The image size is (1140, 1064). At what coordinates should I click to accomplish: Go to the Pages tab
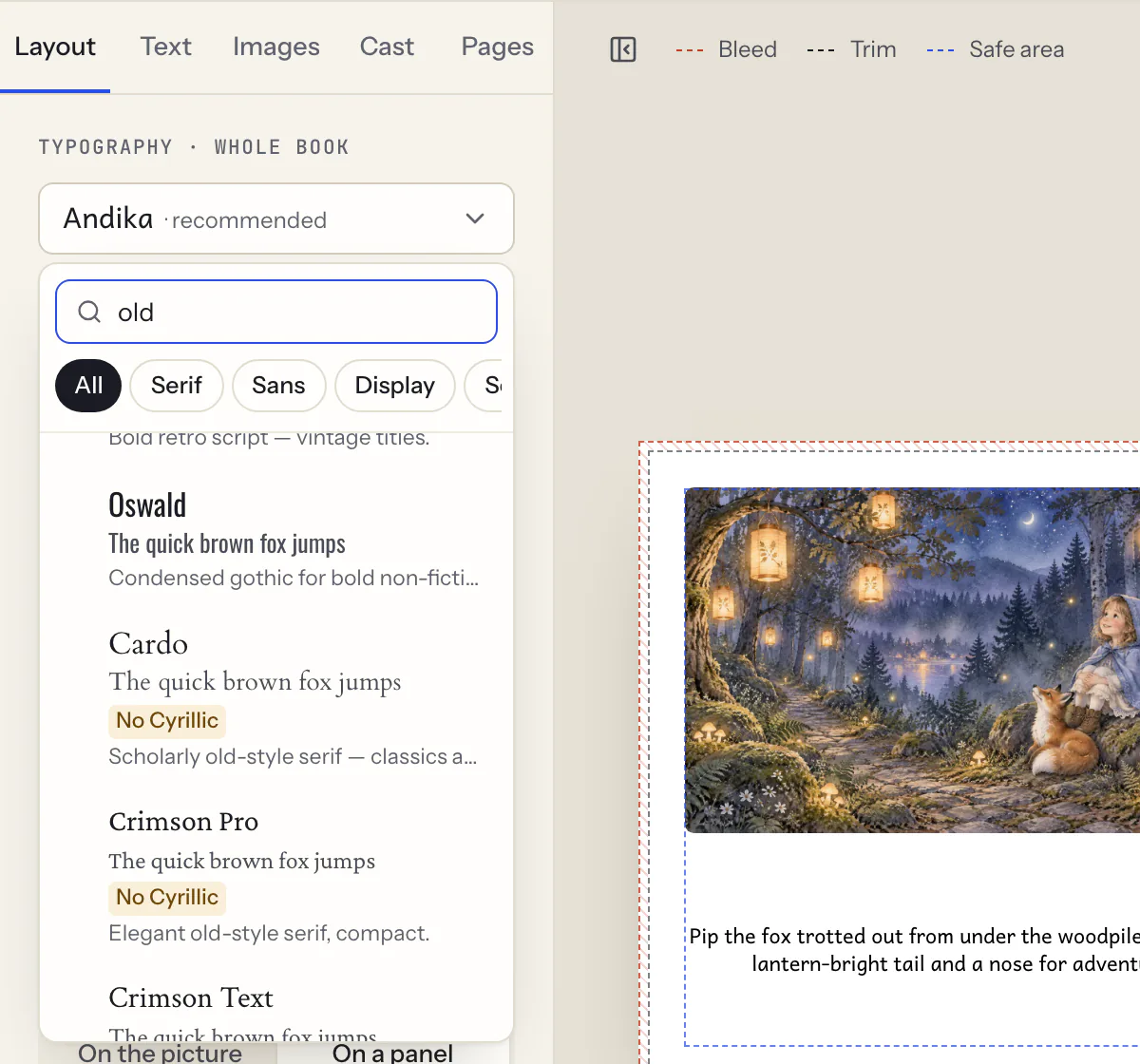click(498, 47)
